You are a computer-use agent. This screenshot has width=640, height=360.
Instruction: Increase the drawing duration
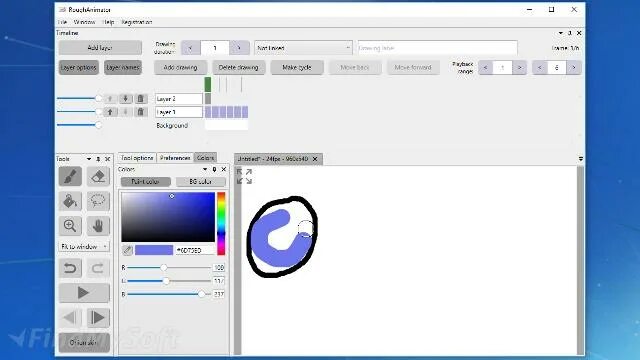[239, 48]
